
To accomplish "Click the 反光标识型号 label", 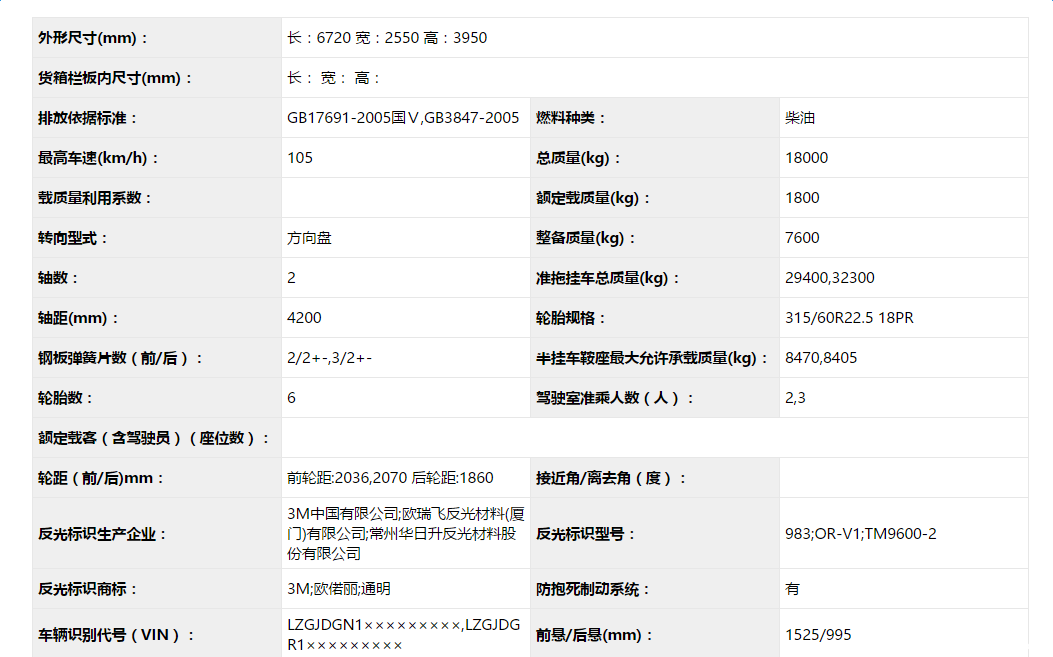I will pos(585,534).
